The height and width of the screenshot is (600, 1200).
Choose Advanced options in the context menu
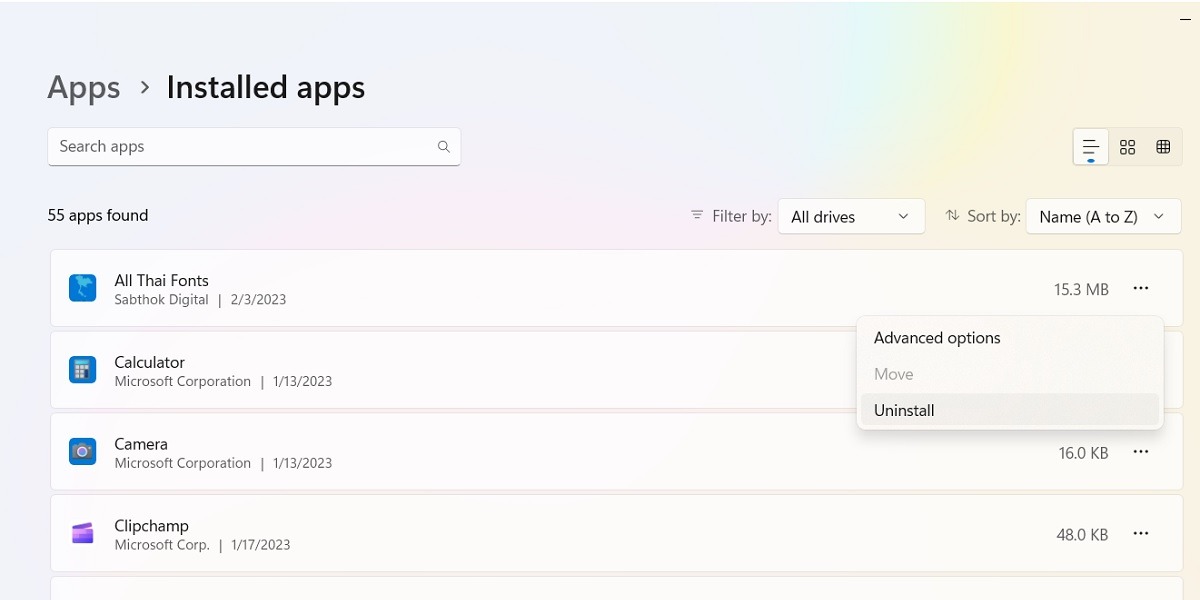pos(936,337)
